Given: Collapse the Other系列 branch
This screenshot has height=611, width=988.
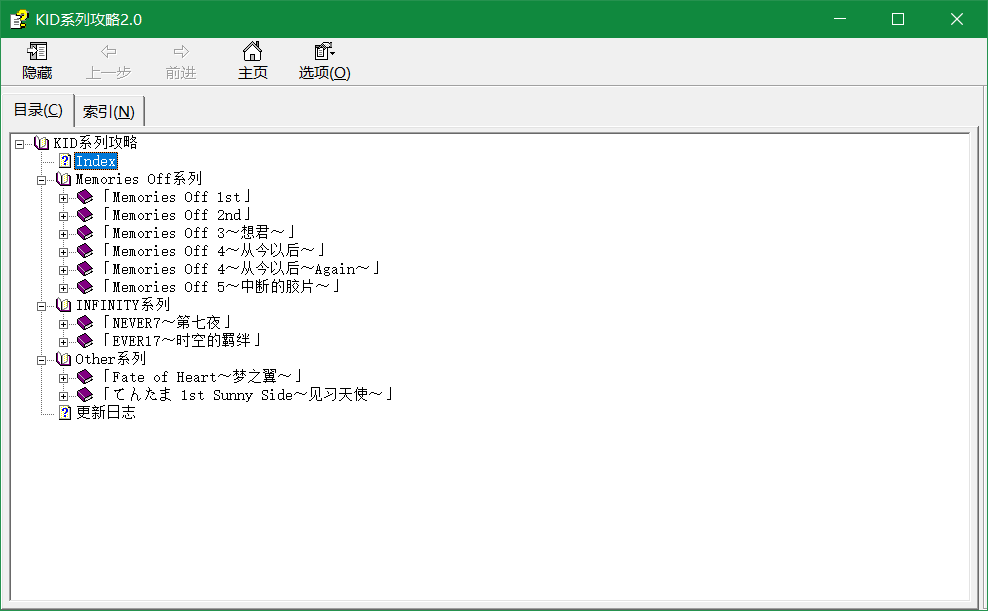Looking at the screenshot, I should (x=40, y=358).
